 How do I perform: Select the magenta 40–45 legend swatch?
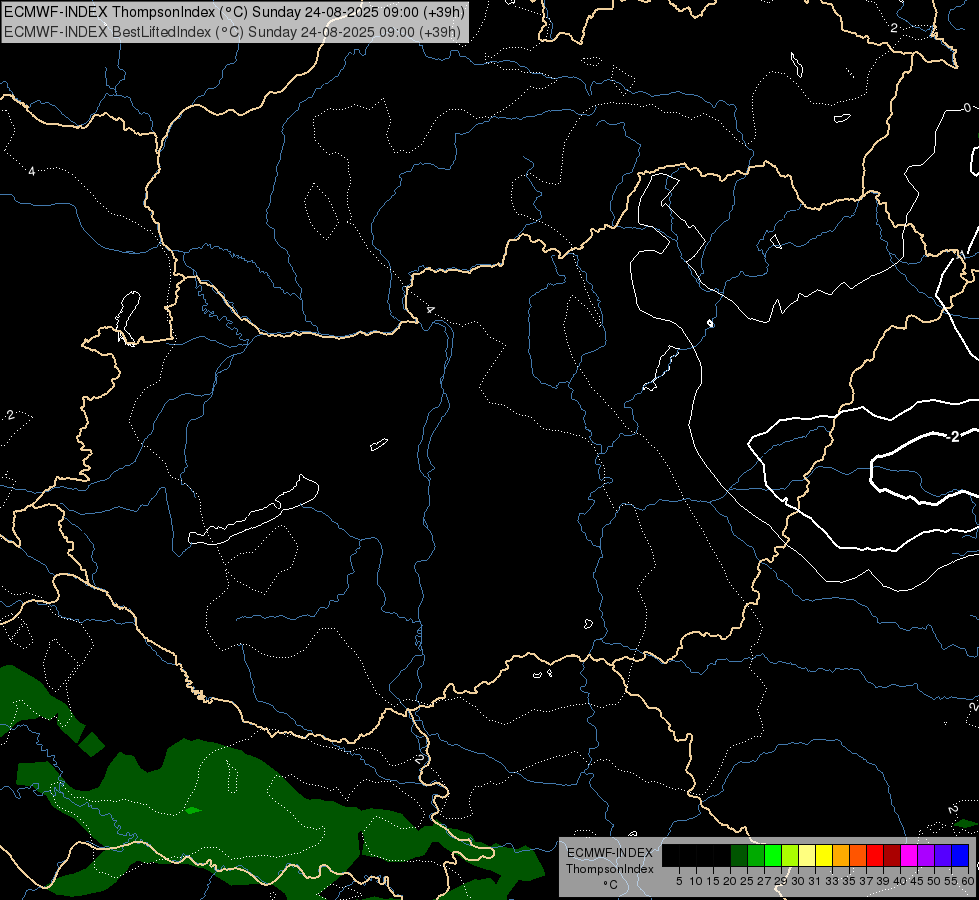909,855
